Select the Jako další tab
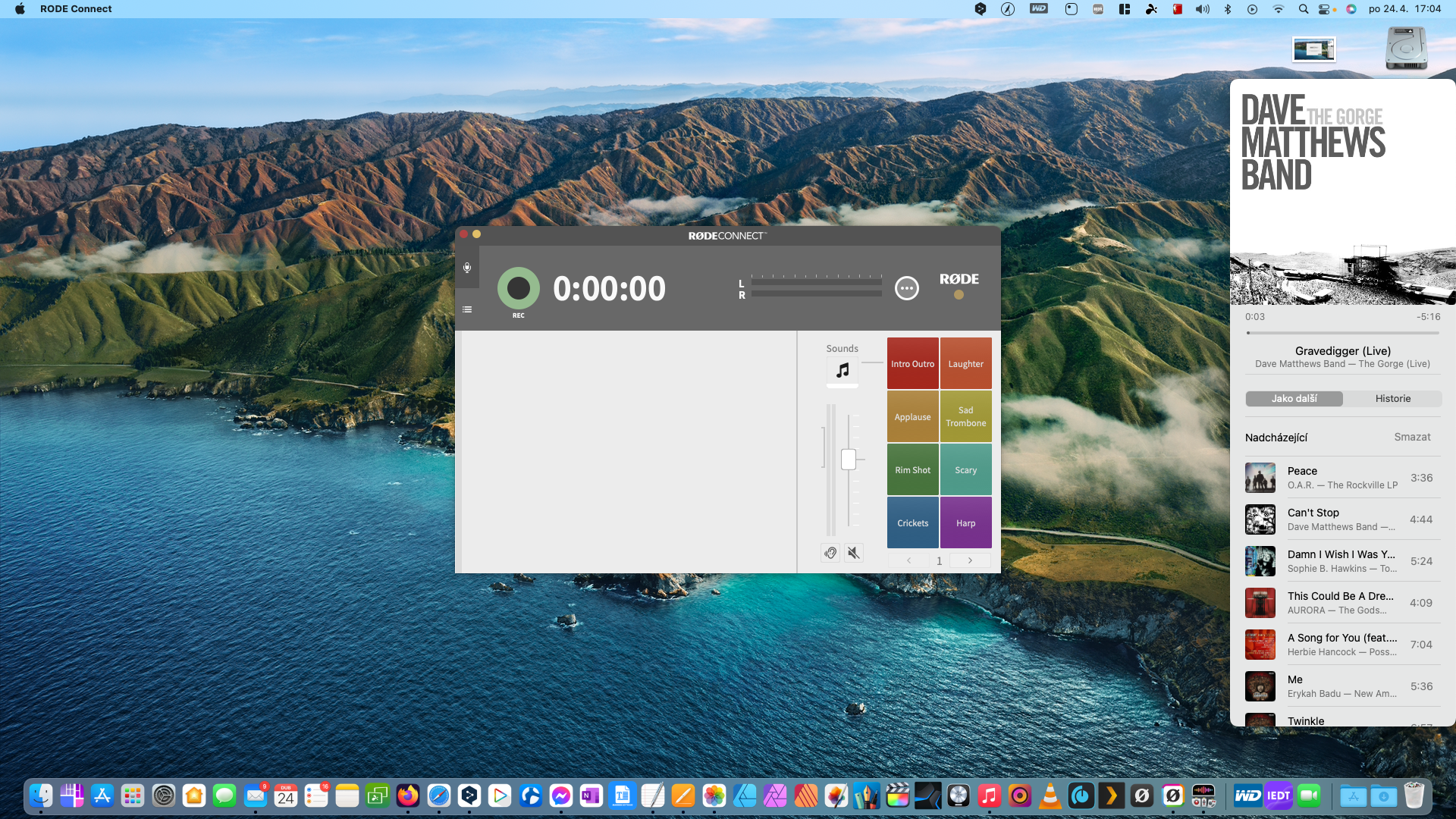1456x819 pixels. coord(1294,398)
